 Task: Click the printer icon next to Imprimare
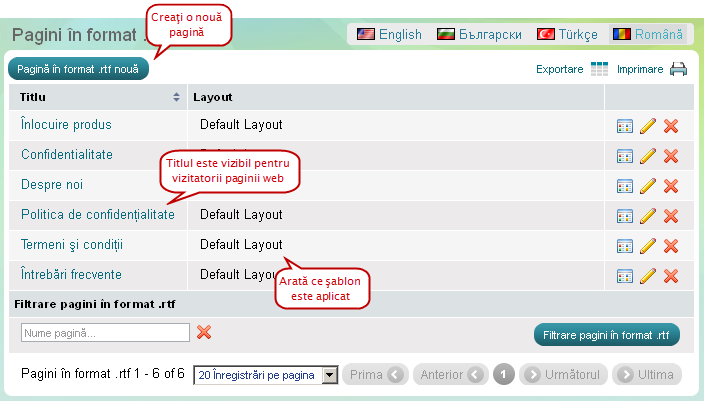tap(678, 69)
